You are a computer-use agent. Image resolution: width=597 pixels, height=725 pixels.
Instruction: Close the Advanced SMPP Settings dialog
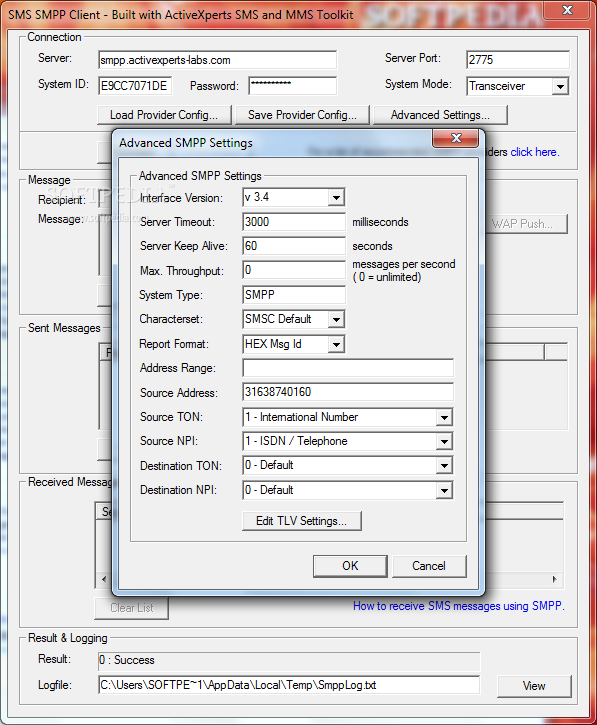click(456, 138)
